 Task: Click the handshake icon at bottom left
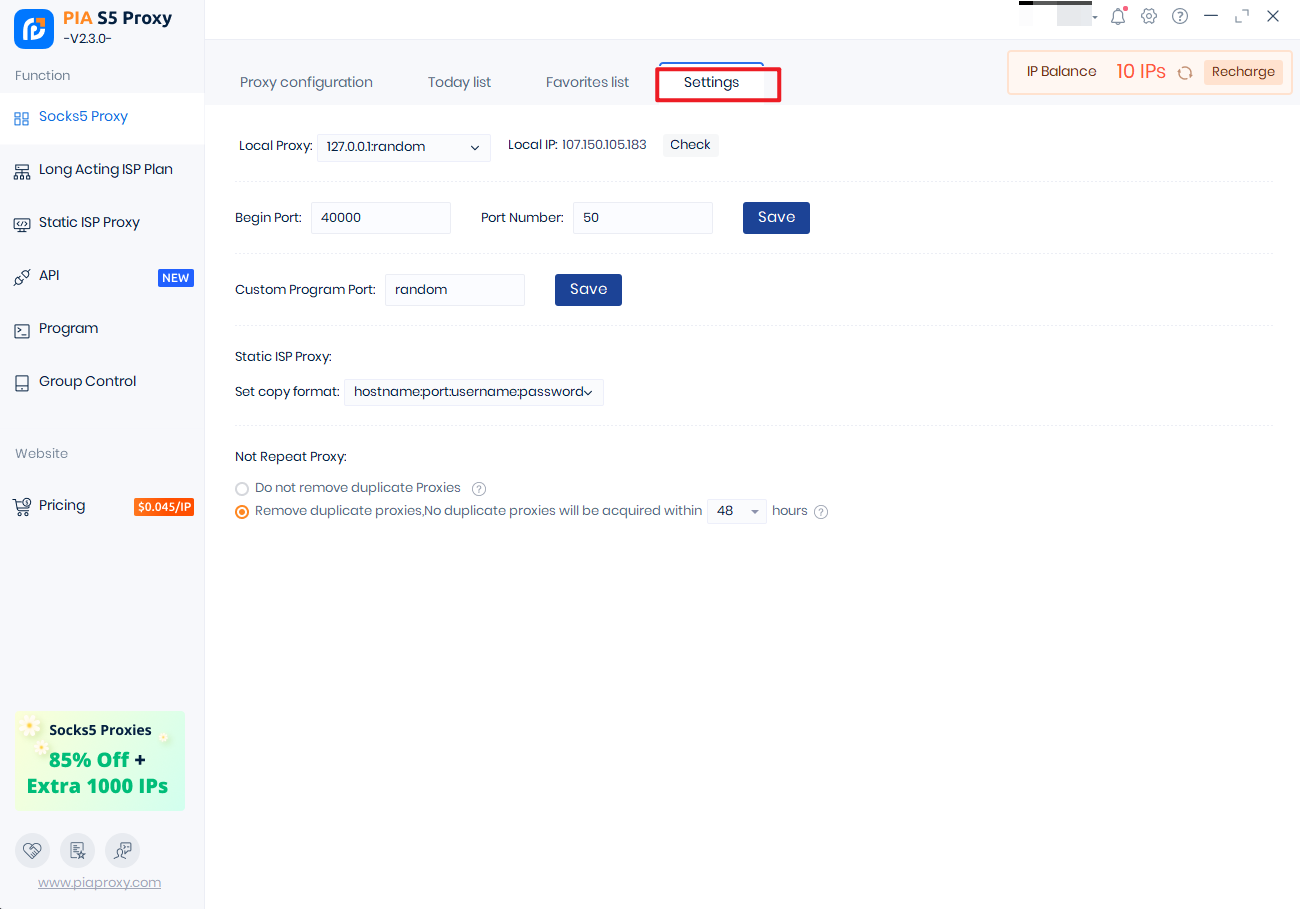click(32, 850)
